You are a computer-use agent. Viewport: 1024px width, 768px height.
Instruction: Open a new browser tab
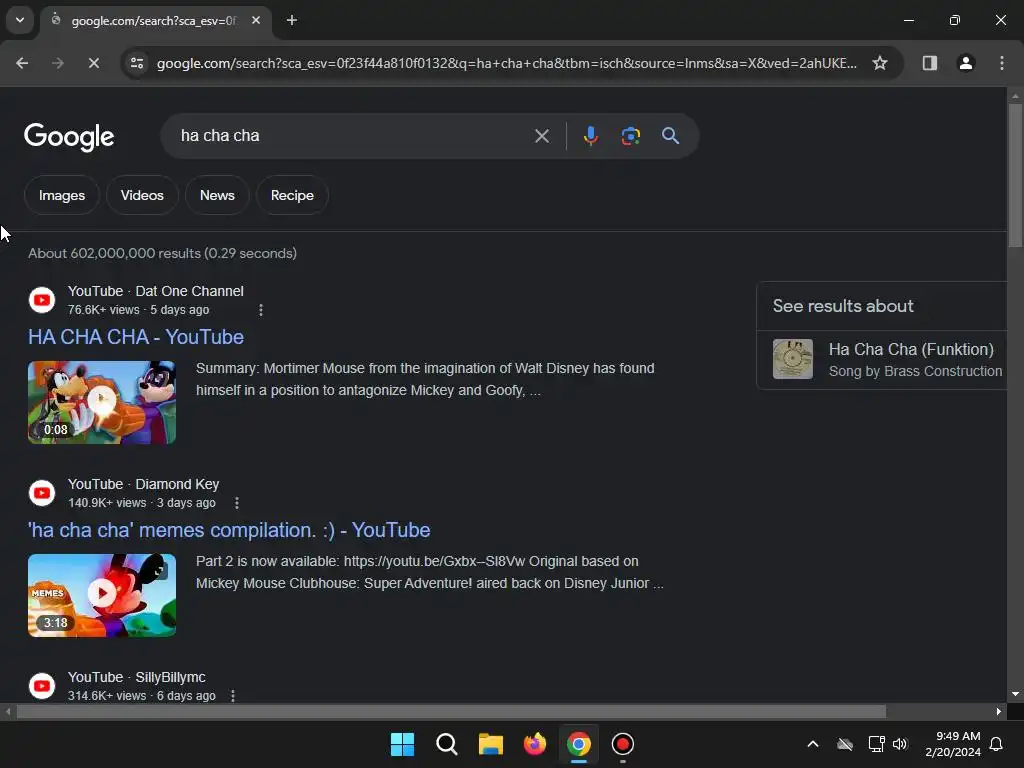coord(292,20)
